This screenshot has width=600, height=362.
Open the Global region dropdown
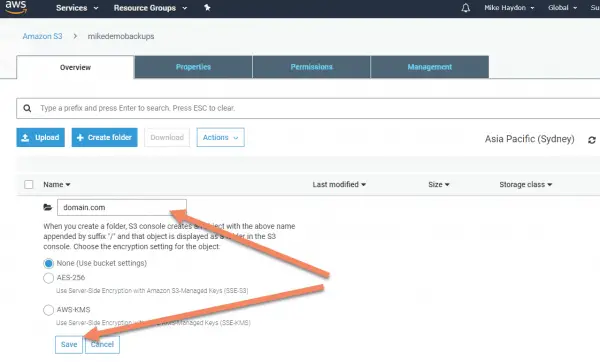pyautogui.click(x=562, y=8)
